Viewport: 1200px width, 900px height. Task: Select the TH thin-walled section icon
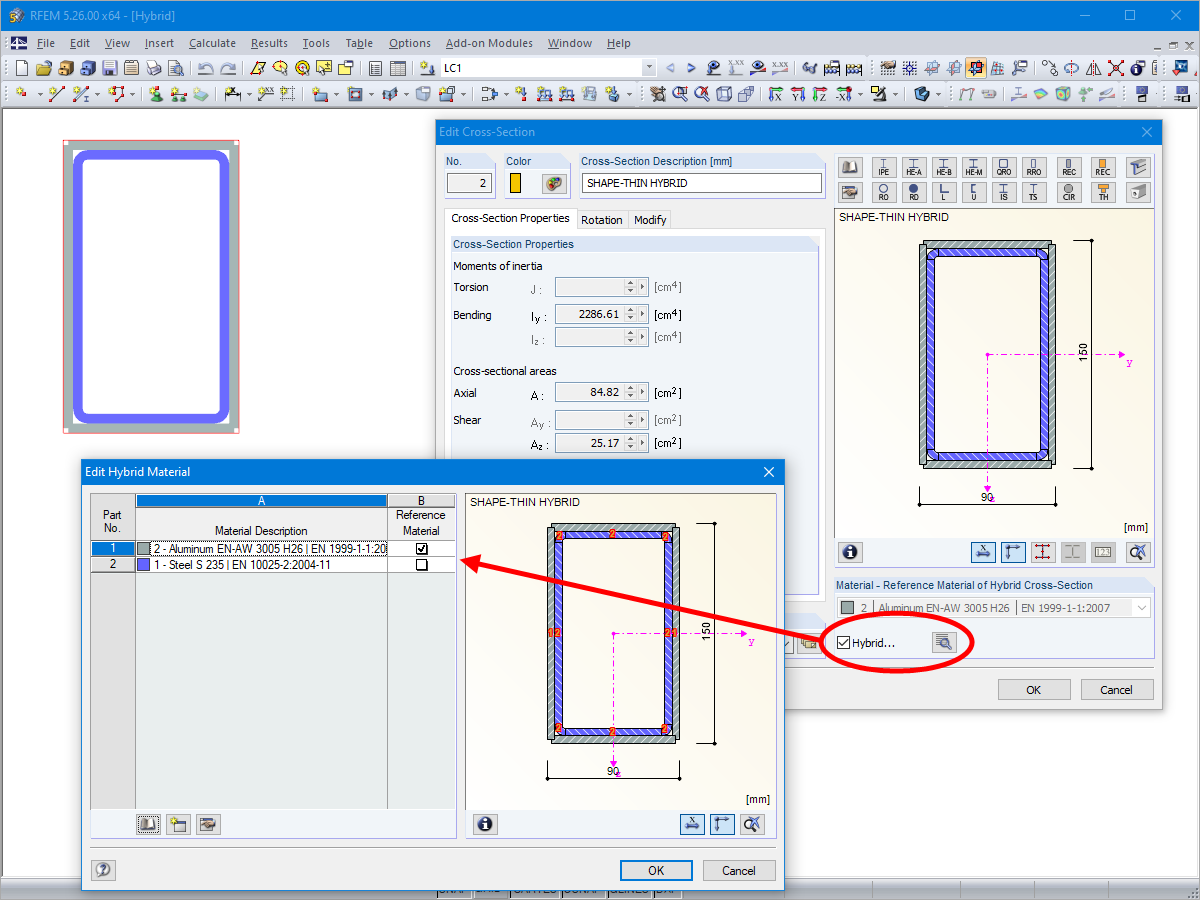click(1102, 191)
